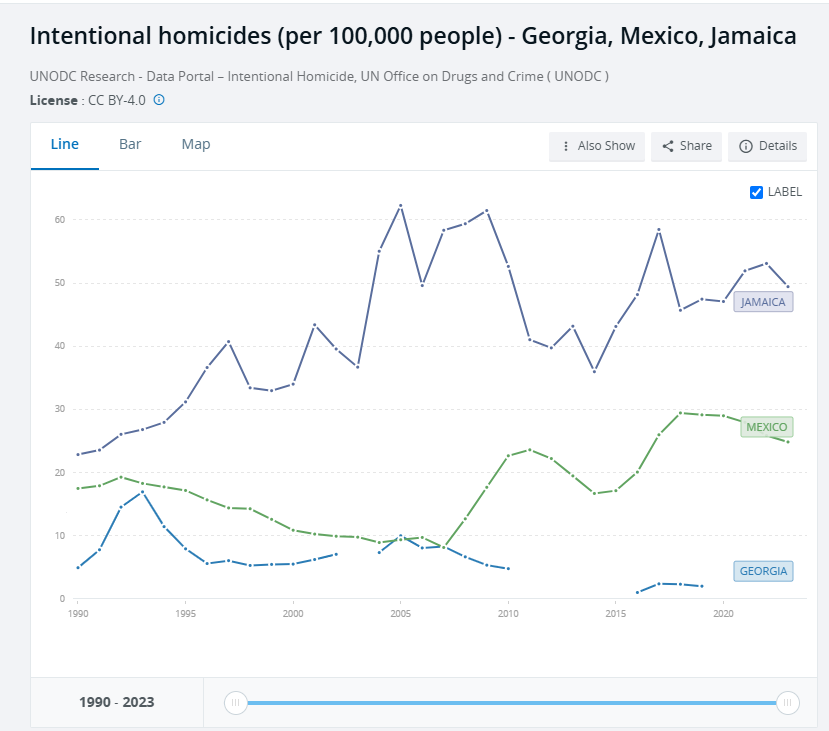Click the Intentional homicides chart title
The height and width of the screenshot is (731, 829).
tap(413, 37)
